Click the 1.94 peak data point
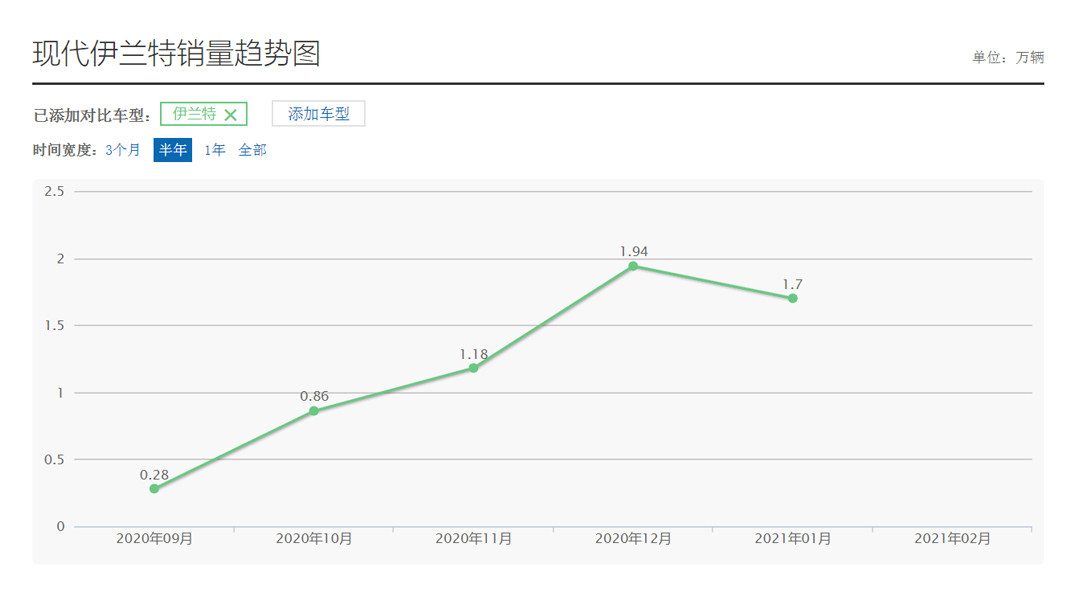This screenshot has width=1080, height=600. click(633, 266)
